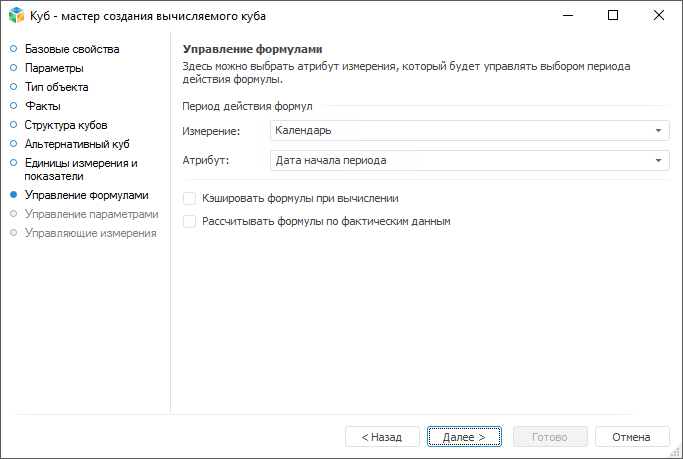
Task: Go to the Альтернативный куб step
Action: [77, 144]
